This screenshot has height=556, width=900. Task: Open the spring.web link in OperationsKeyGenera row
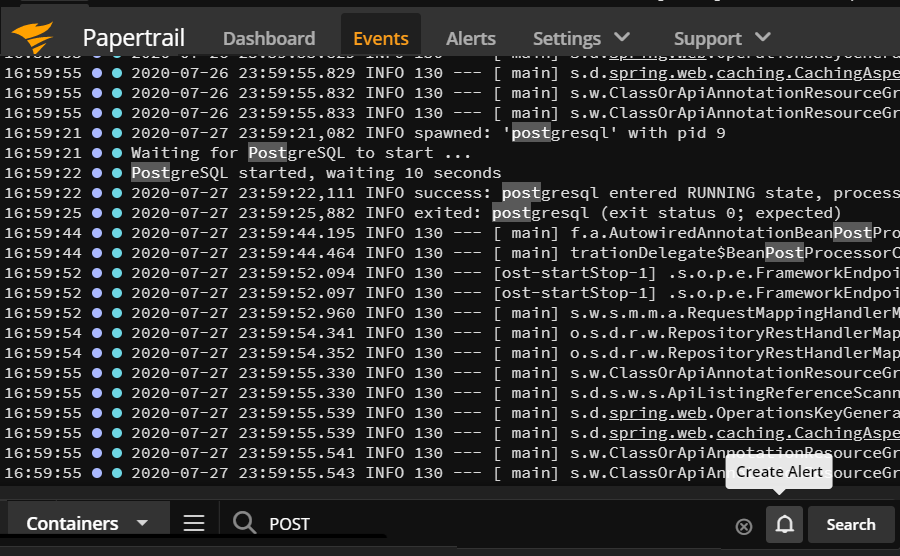coord(658,413)
